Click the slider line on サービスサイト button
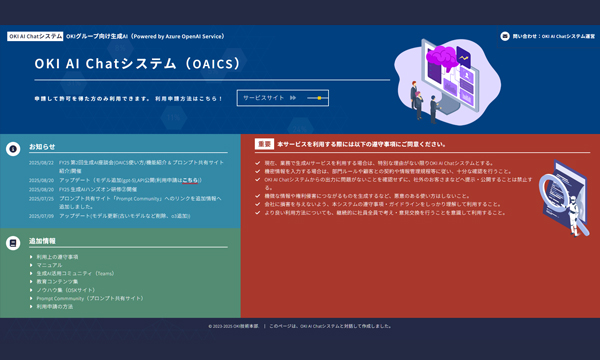This screenshot has height=360, width=600. 317,98
